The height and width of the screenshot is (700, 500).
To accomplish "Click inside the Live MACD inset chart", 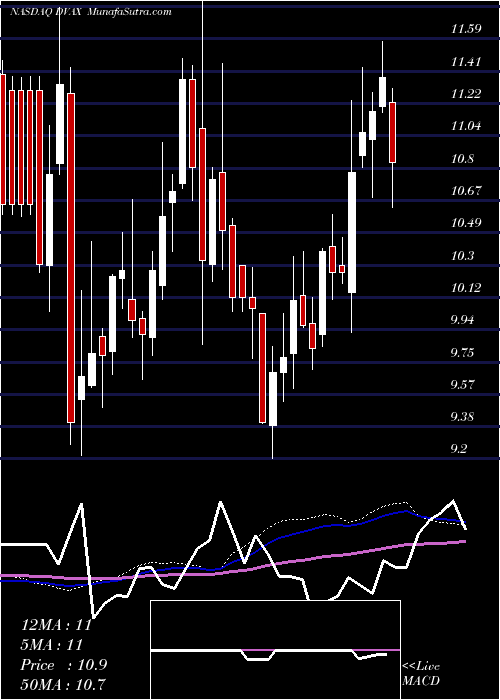I will (x=275, y=650).
